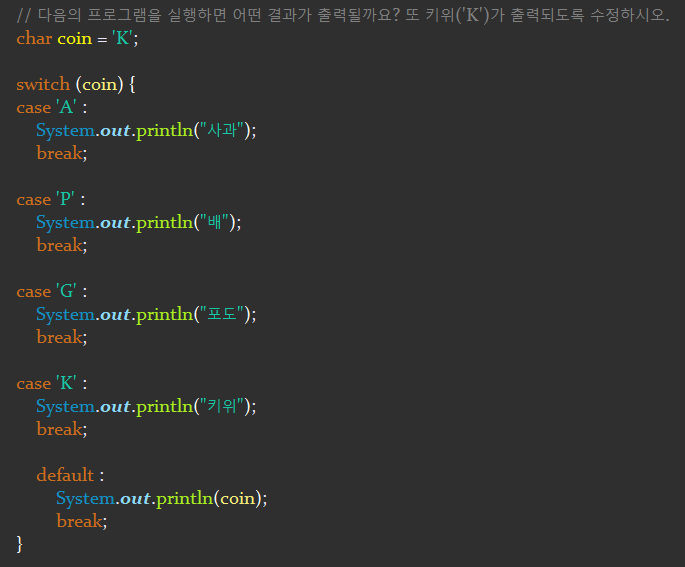
Task: Click 'coin' argument in the default println
Action: coord(237,498)
